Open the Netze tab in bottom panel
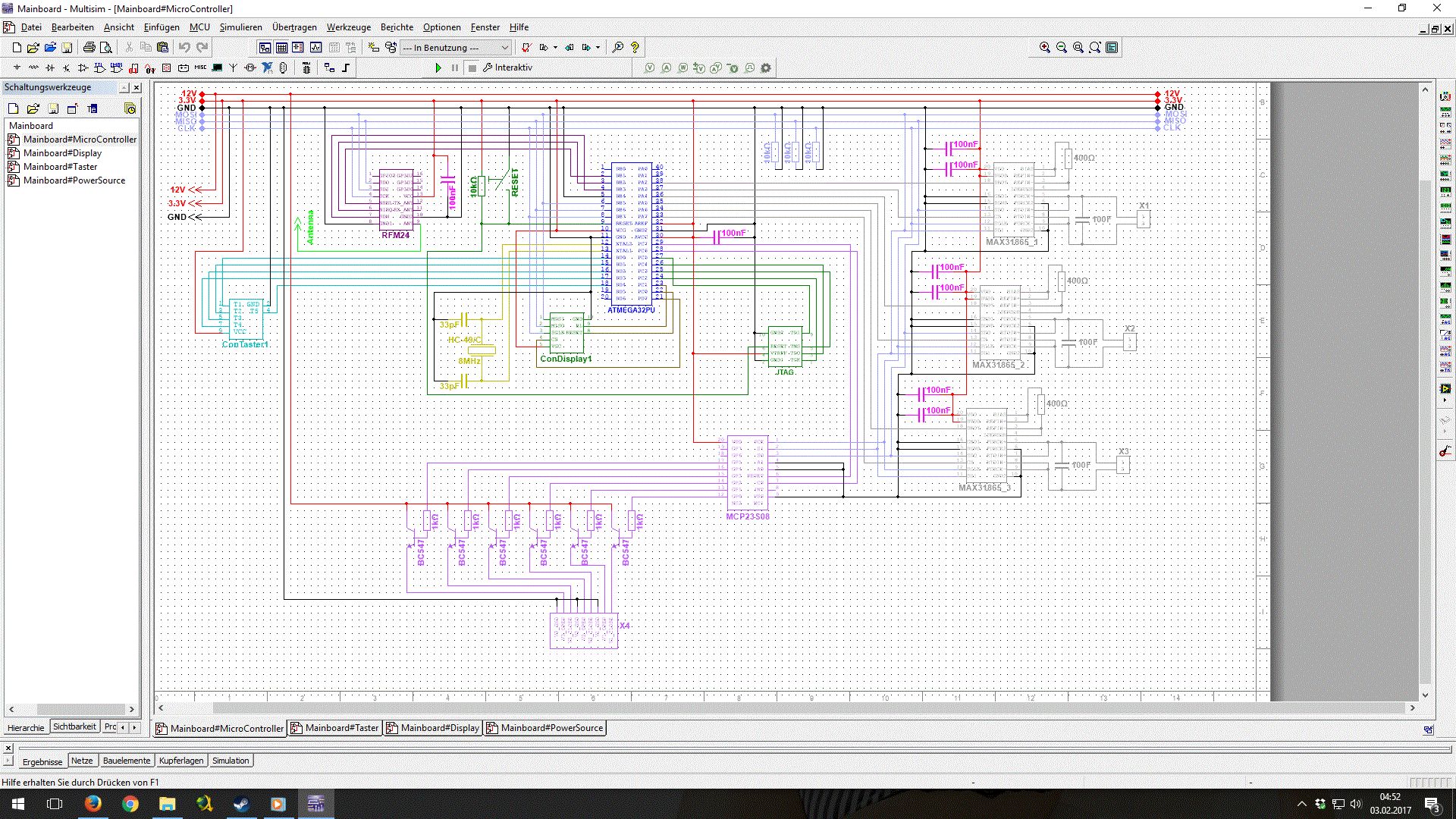1456x819 pixels. point(82,761)
